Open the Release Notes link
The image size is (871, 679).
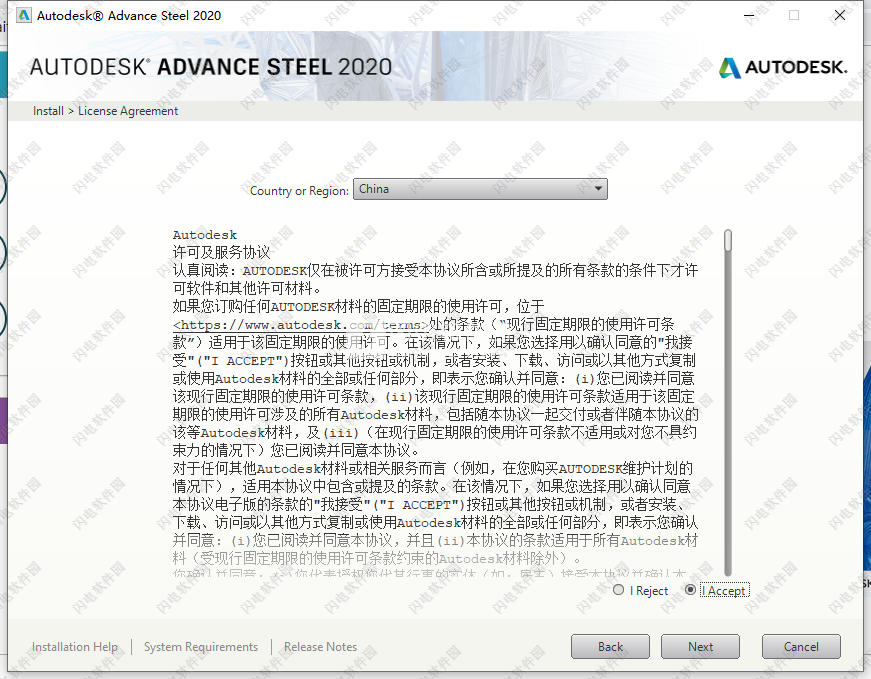click(321, 647)
